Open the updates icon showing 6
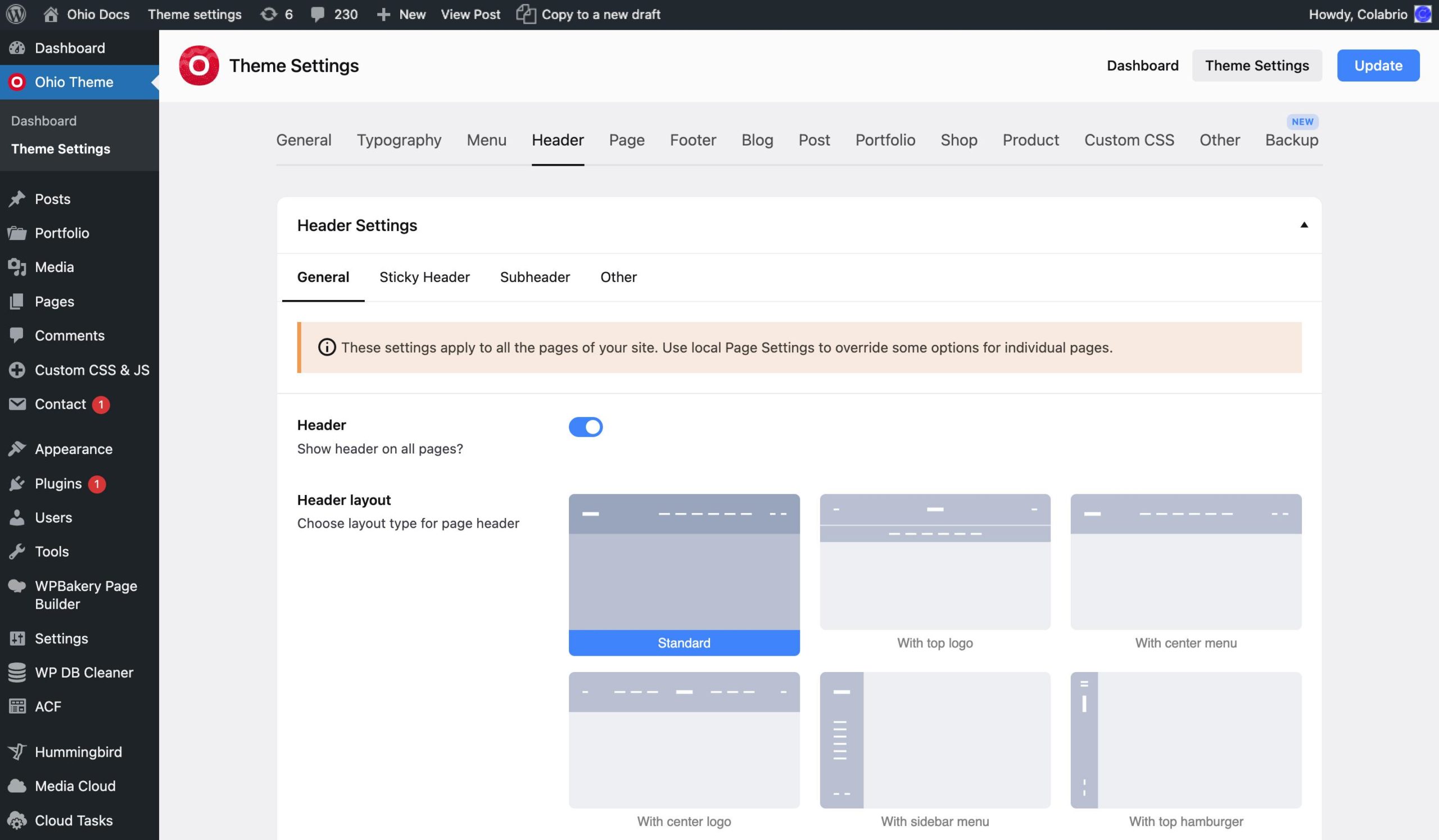This screenshot has height=840, width=1439. click(268, 14)
